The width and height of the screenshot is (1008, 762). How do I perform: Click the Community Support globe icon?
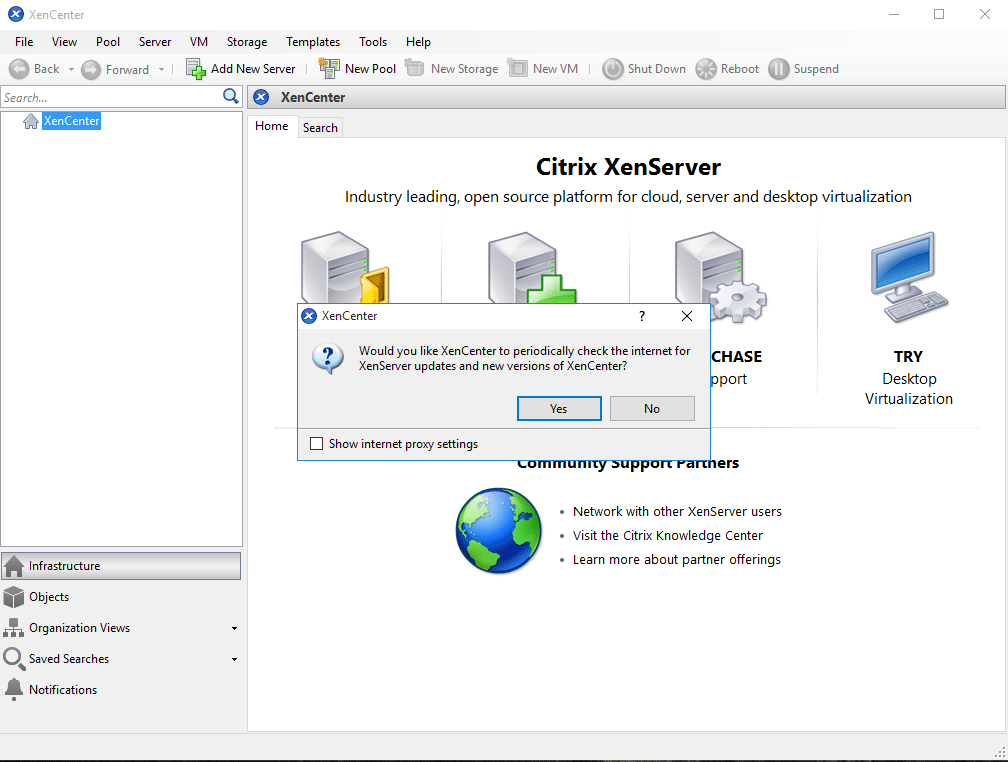pyautogui.click(x=499, y=531)
